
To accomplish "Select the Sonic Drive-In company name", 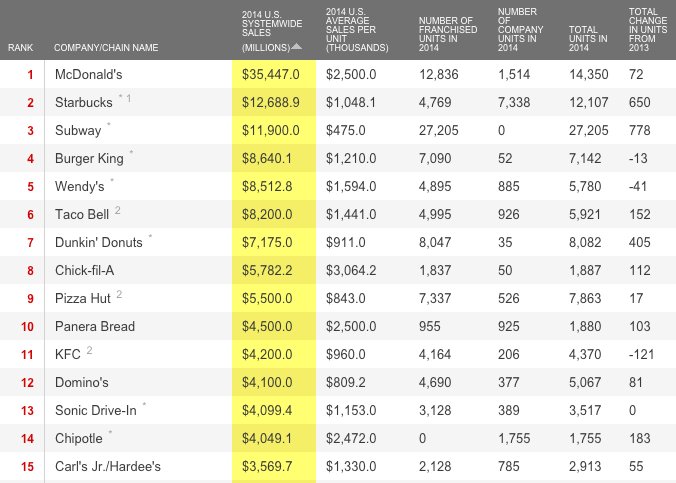I will (96, 411).
